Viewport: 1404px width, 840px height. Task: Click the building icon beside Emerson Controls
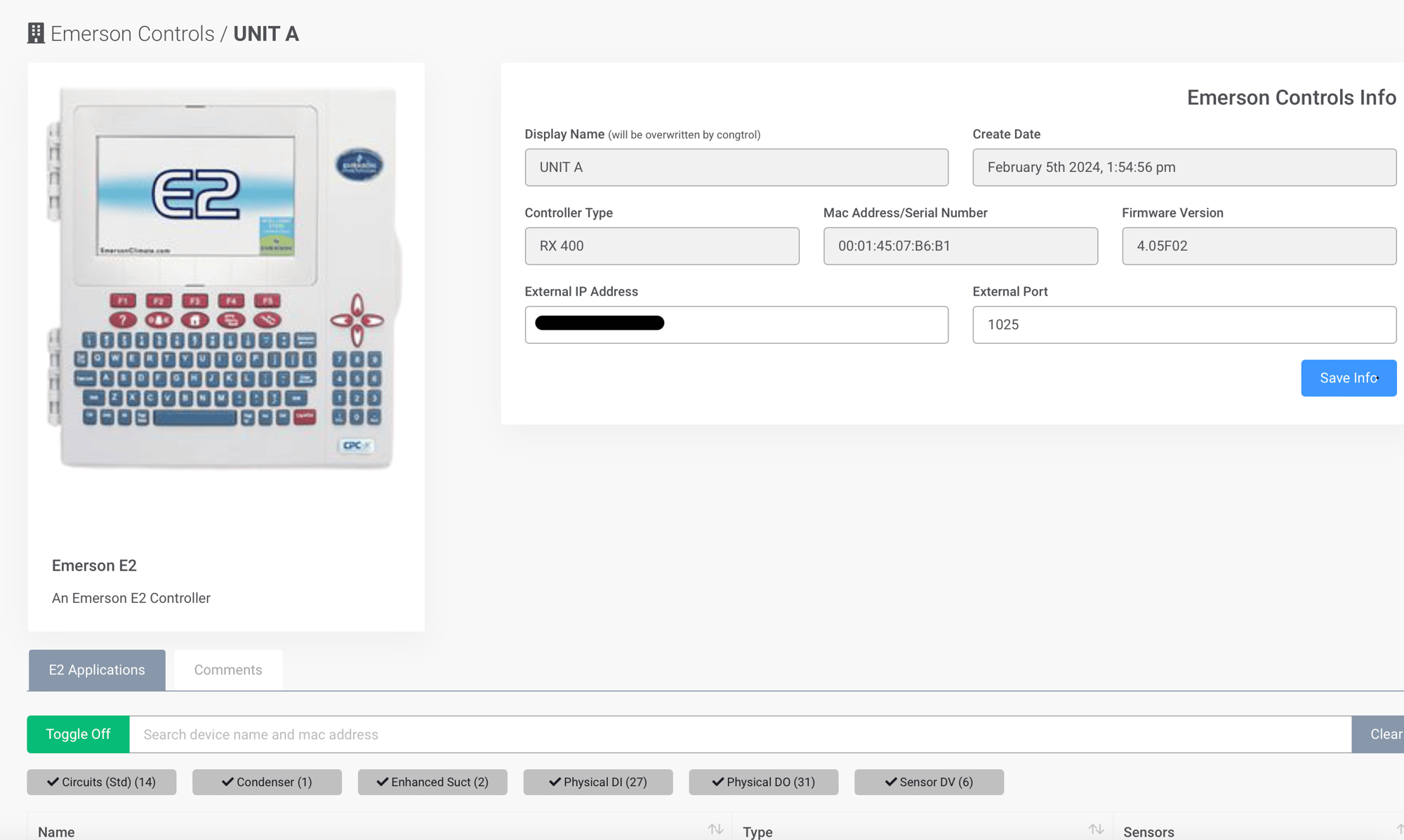tap(36, 33)
